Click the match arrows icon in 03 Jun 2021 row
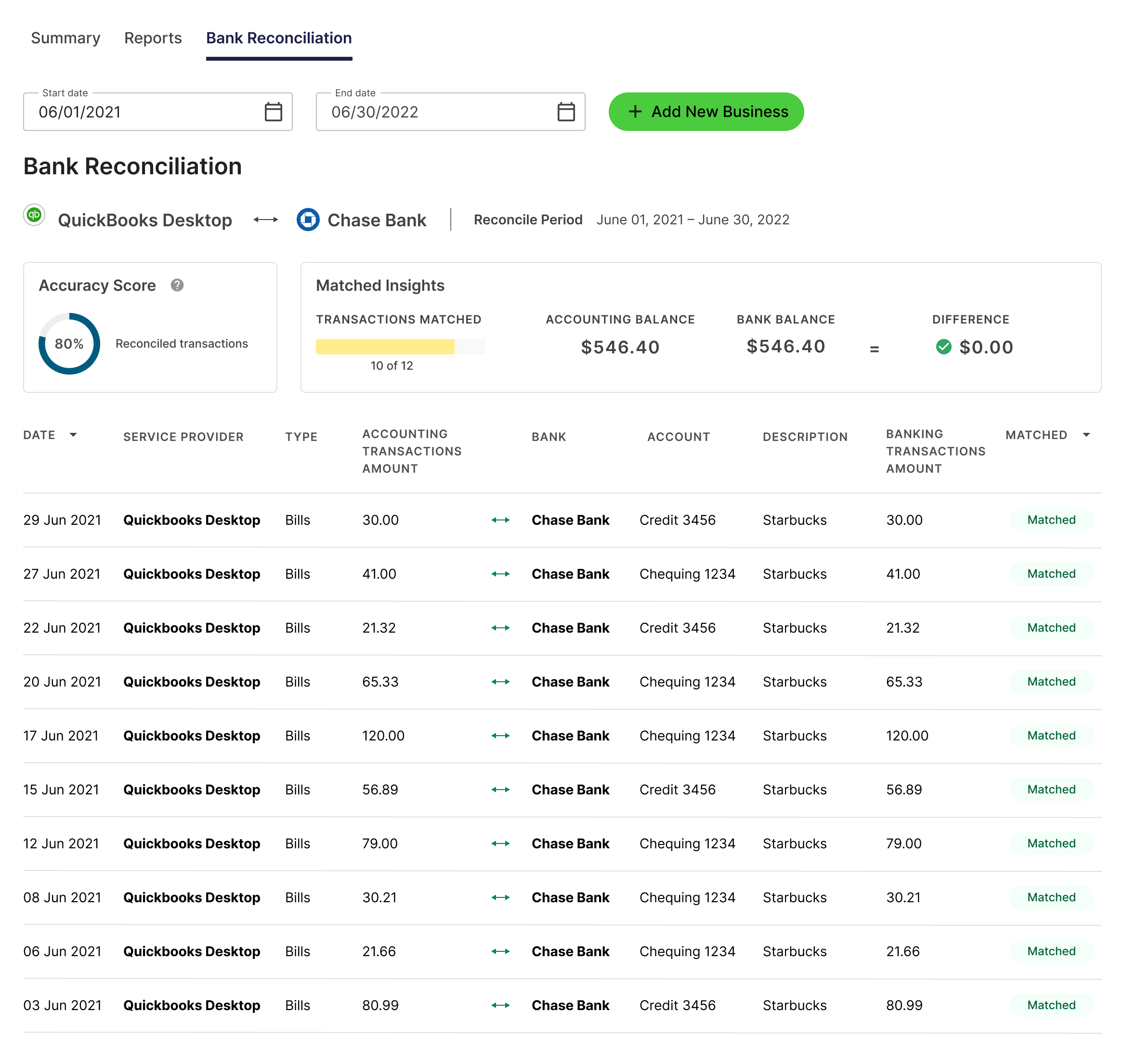This screenshot has width=1124, height=1064. point(500,1005)
